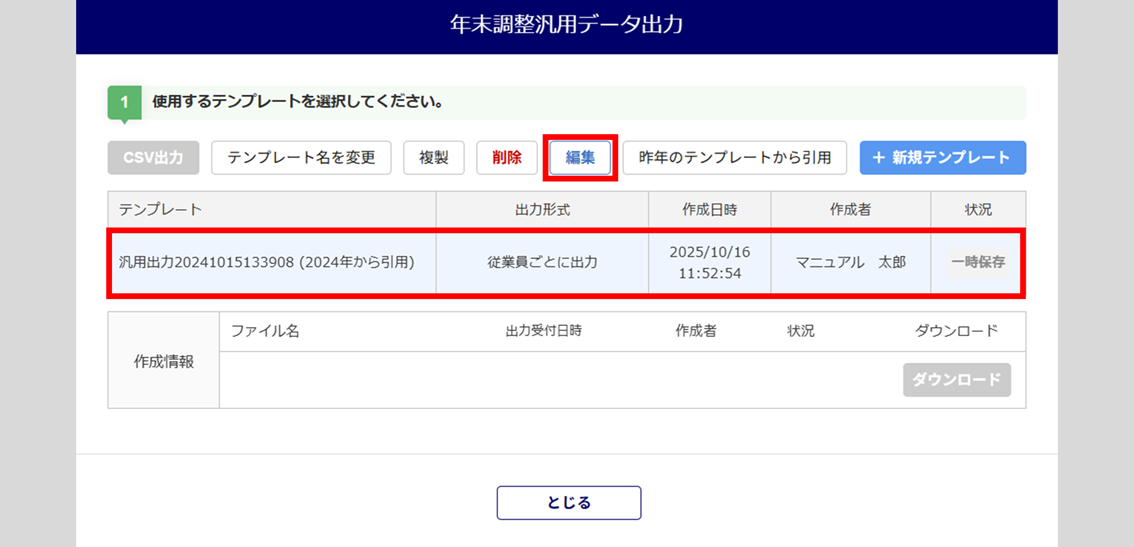Close the dialog with とじる
This screenshot has height=547, width=1134.
pos(568,503)
